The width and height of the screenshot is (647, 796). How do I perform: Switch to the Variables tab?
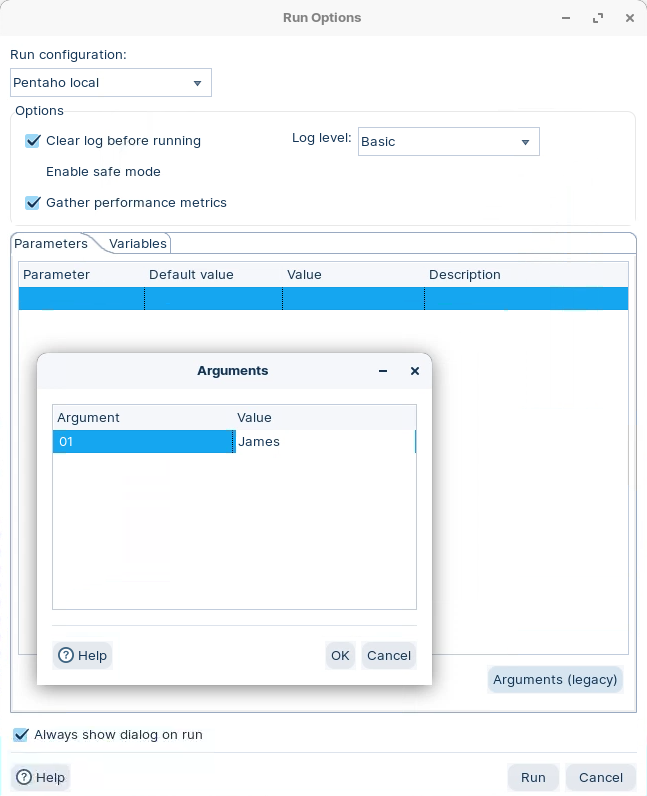[x=138, y=243]
